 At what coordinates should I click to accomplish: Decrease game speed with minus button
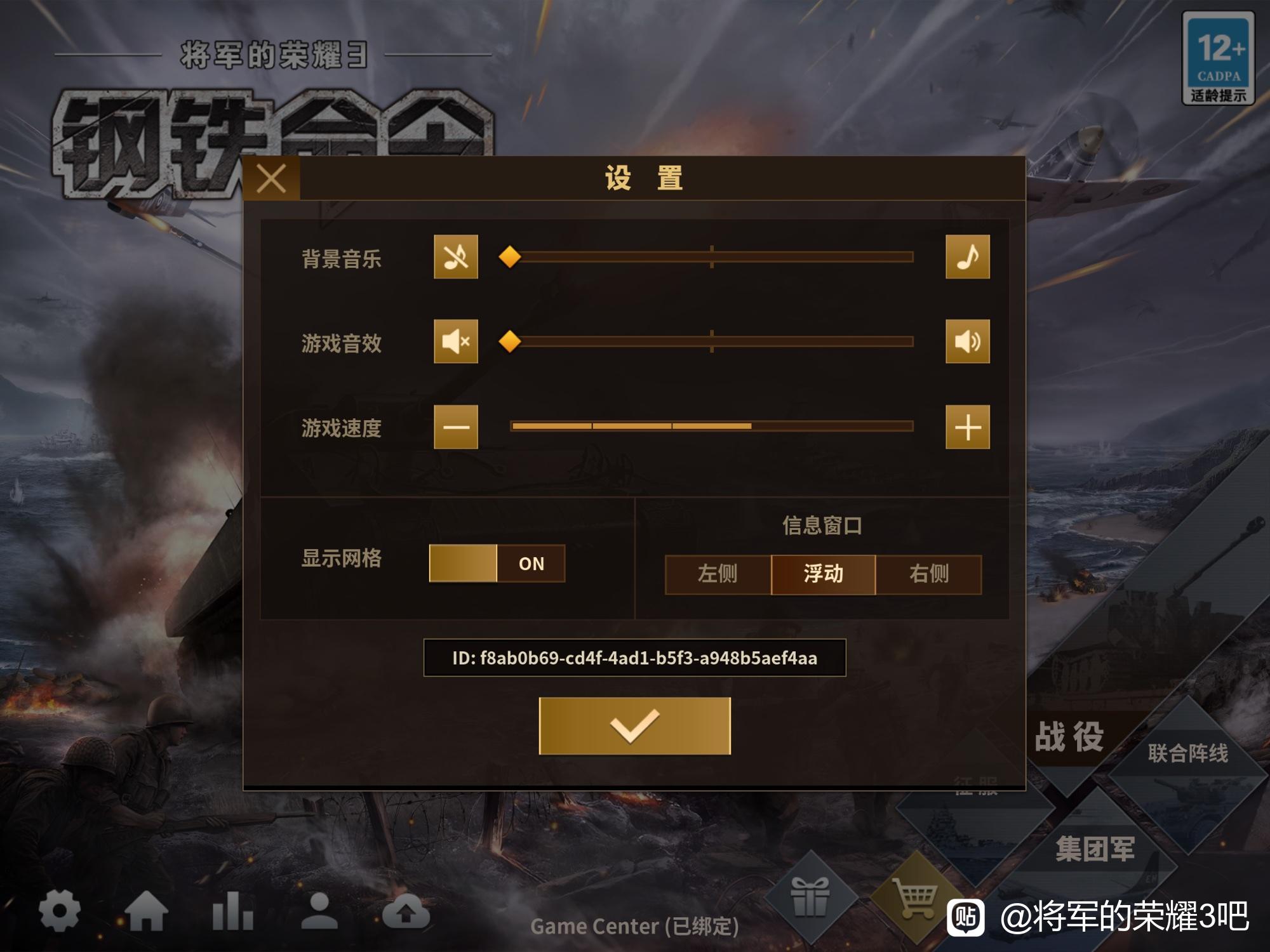pyautogui.click(x=455, y=427)
